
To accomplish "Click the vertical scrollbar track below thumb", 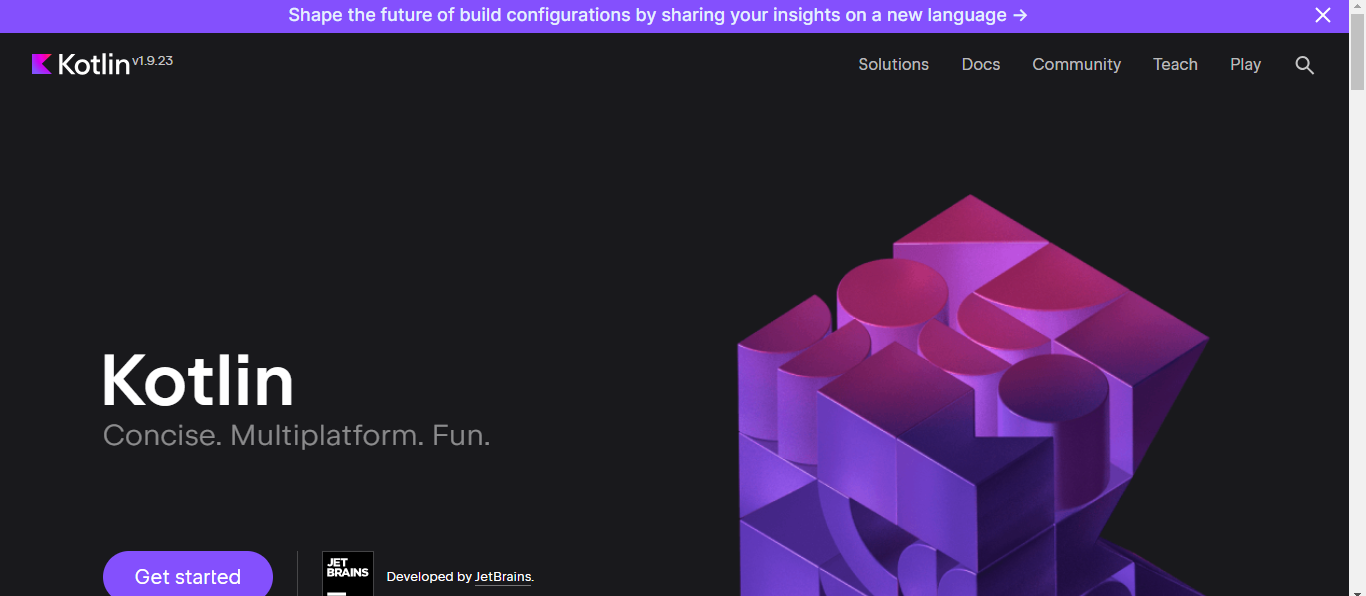I will (x=1357, y=350).
